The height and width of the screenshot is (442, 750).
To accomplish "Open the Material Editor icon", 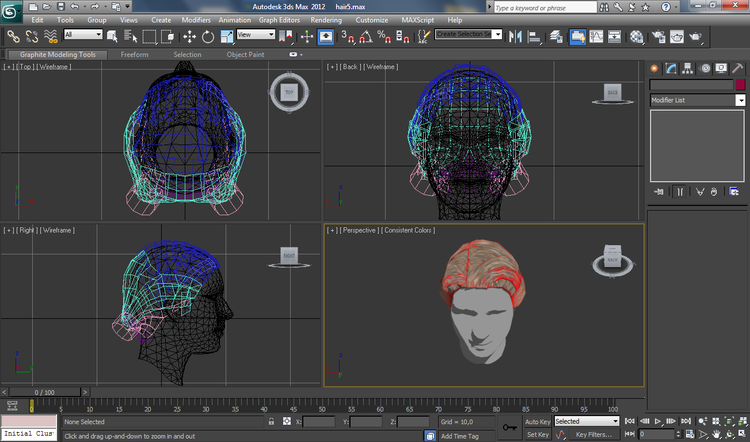I will (636, 37).
